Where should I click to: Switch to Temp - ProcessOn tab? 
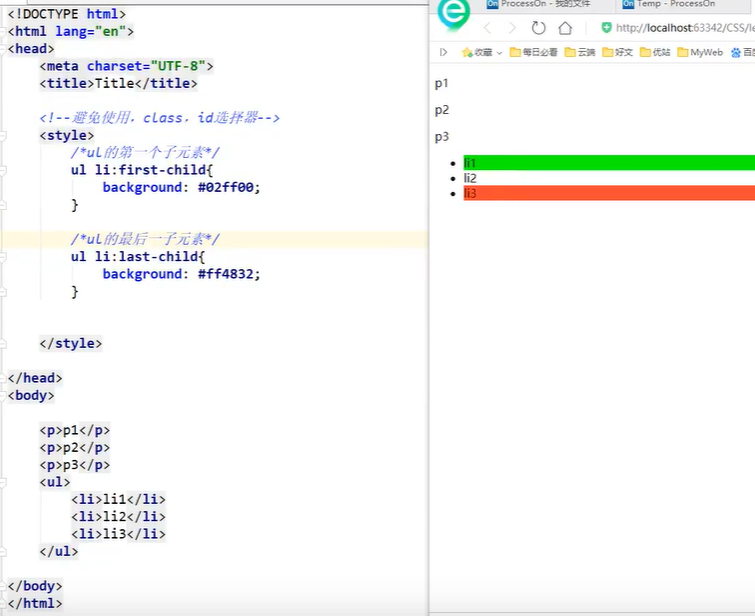[x=669, y=4]
